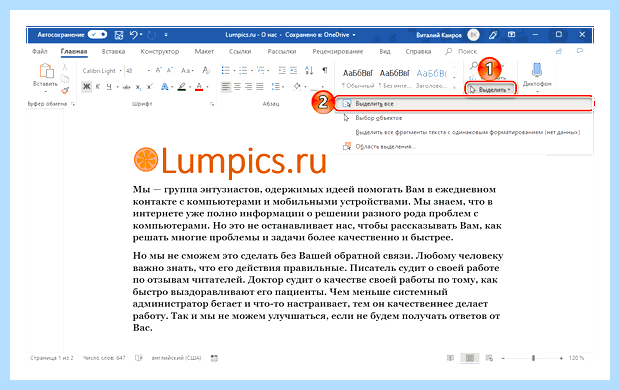Screen dimensions: 620x390
Task: Click the Undo arrow in title bar
Action: [134, 35]
